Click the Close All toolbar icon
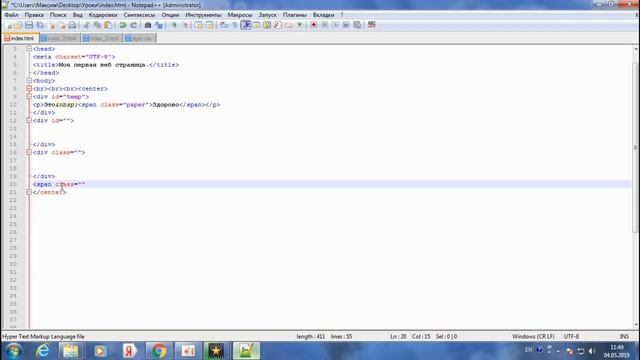This screenshot has height=360, width=640. click(62, 25)
